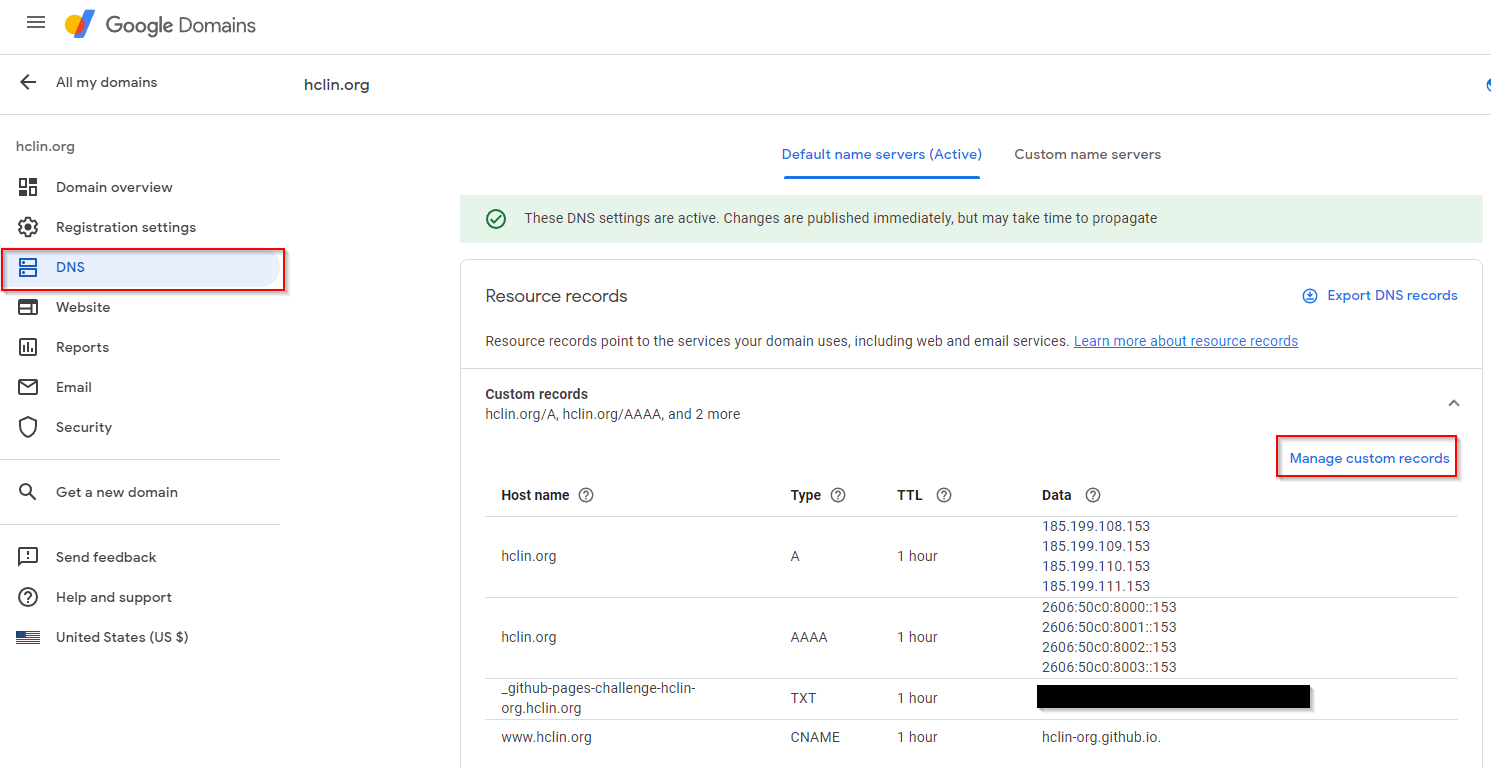This screenshot has height=768, width=1491.
Task: Click IP address 185.199.108.153
Action: pos(1096,526)
